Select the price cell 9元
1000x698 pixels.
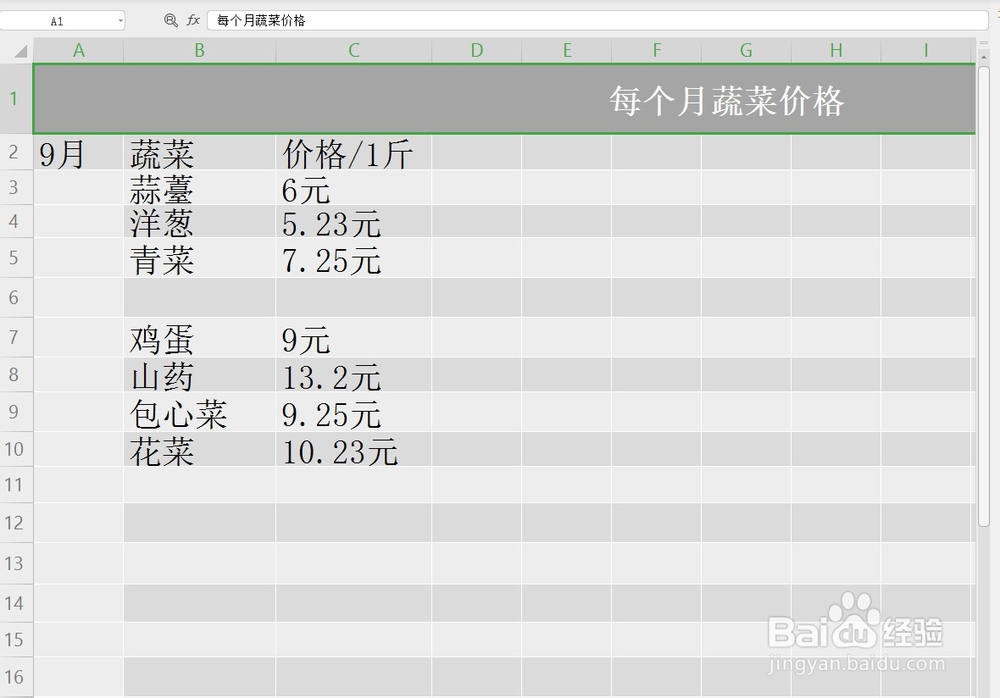354,337
